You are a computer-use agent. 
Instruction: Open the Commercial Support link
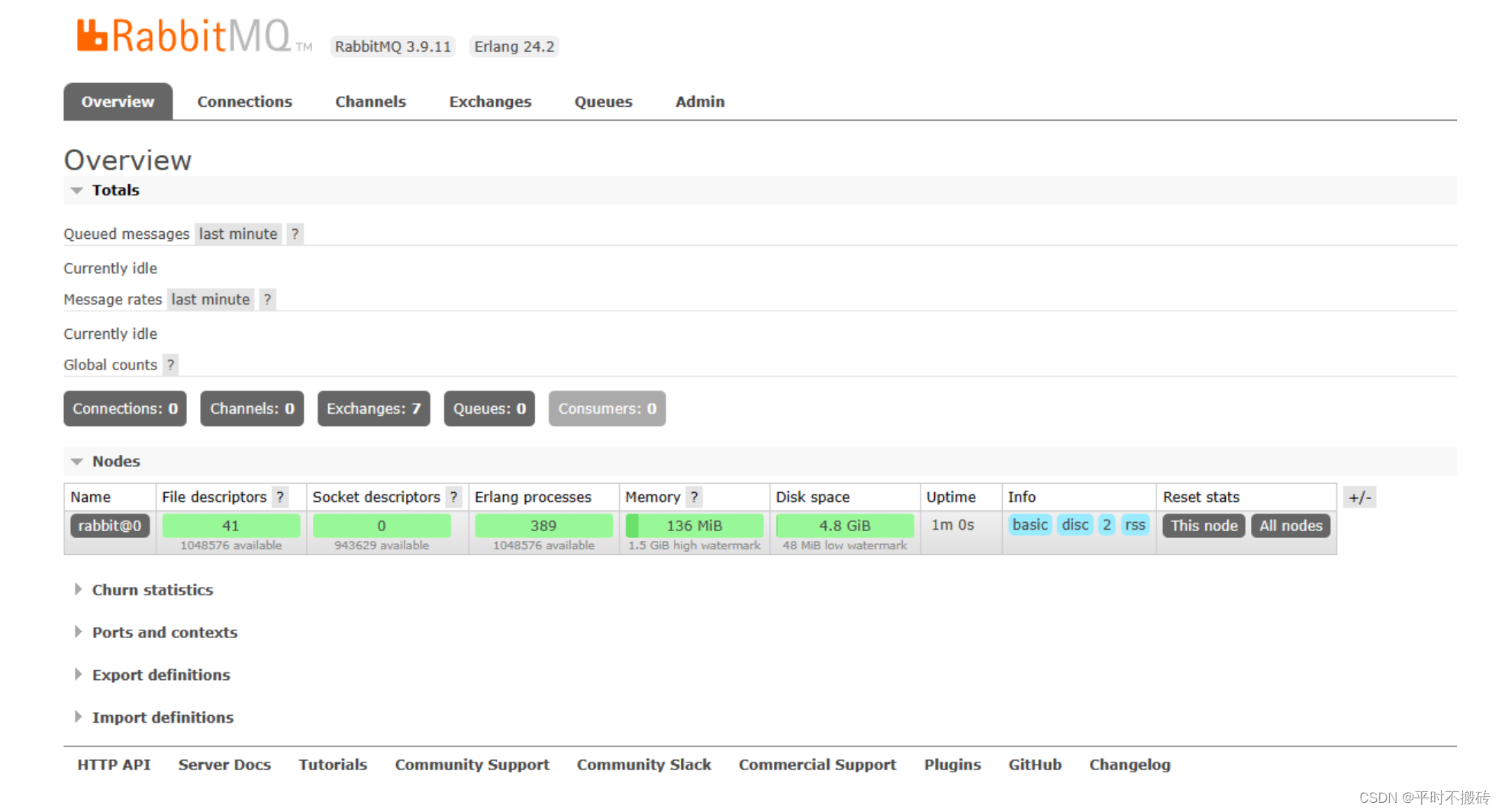click(817, 765)
